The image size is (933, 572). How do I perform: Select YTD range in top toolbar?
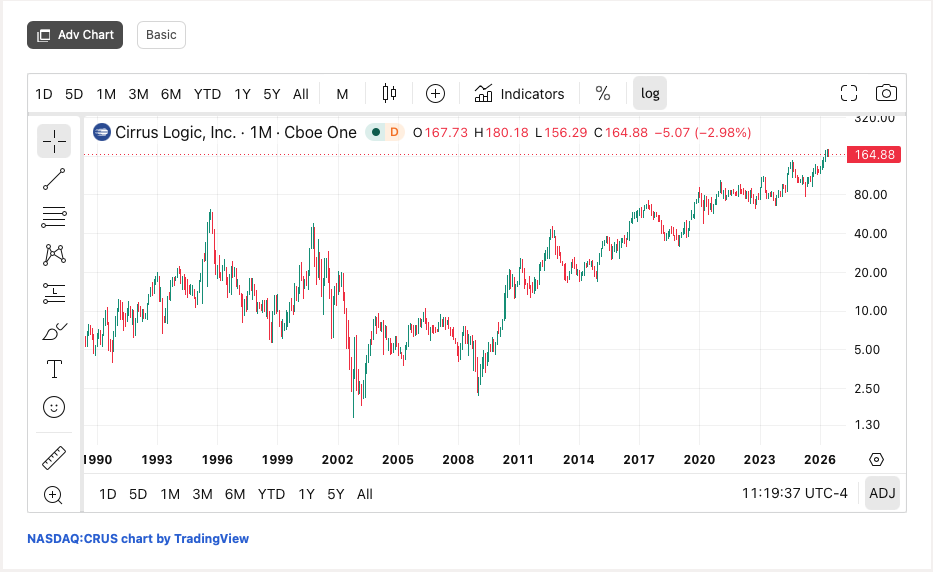tap(207, 94)
